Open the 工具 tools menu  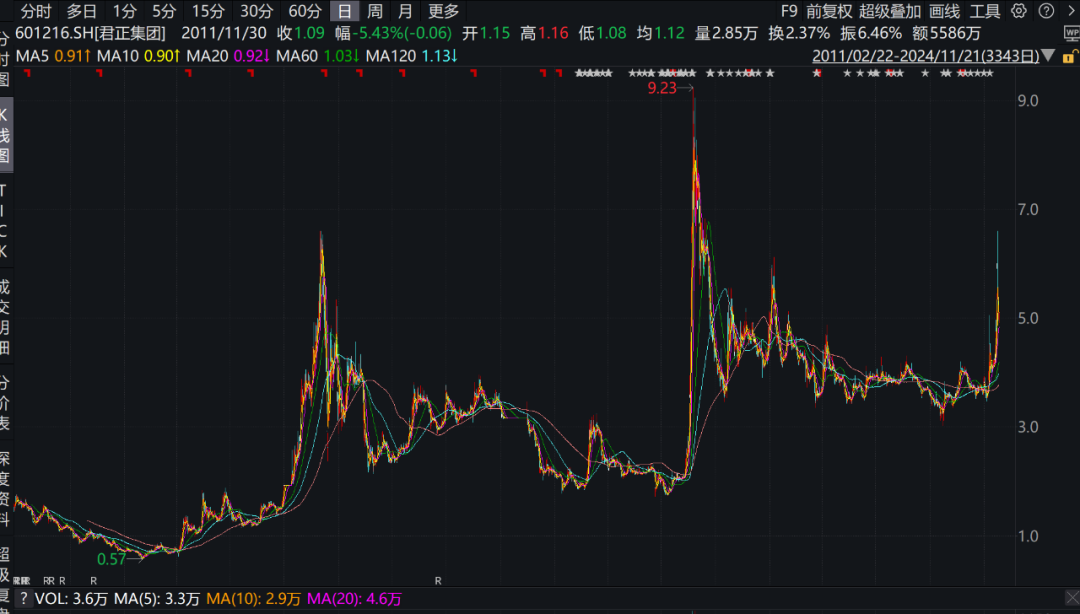(985, 12)
